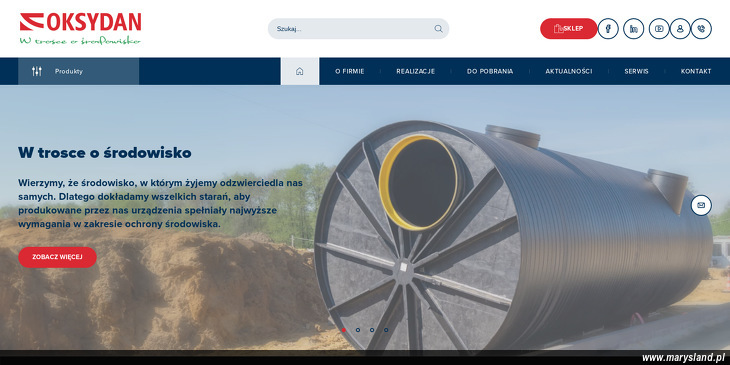Screen dimensions: 730x365
Task: Go to the home icon tab
Action: pos(300,71)
